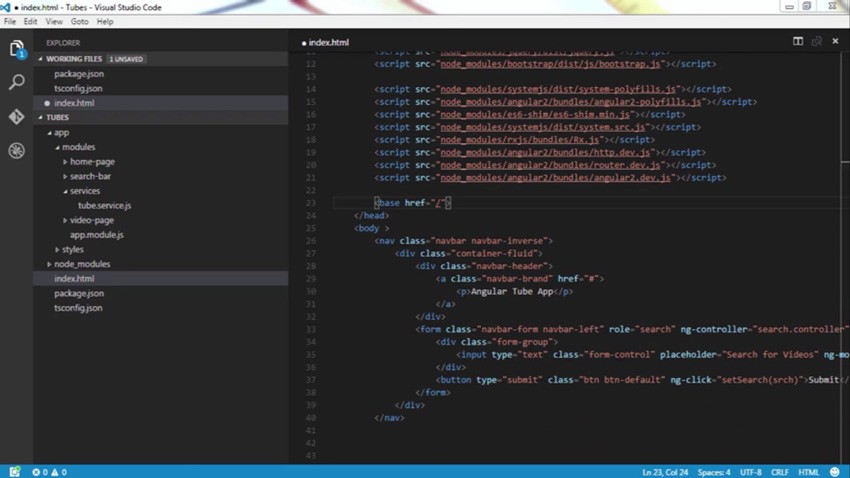Expand the home-page folder

point(65,162)
